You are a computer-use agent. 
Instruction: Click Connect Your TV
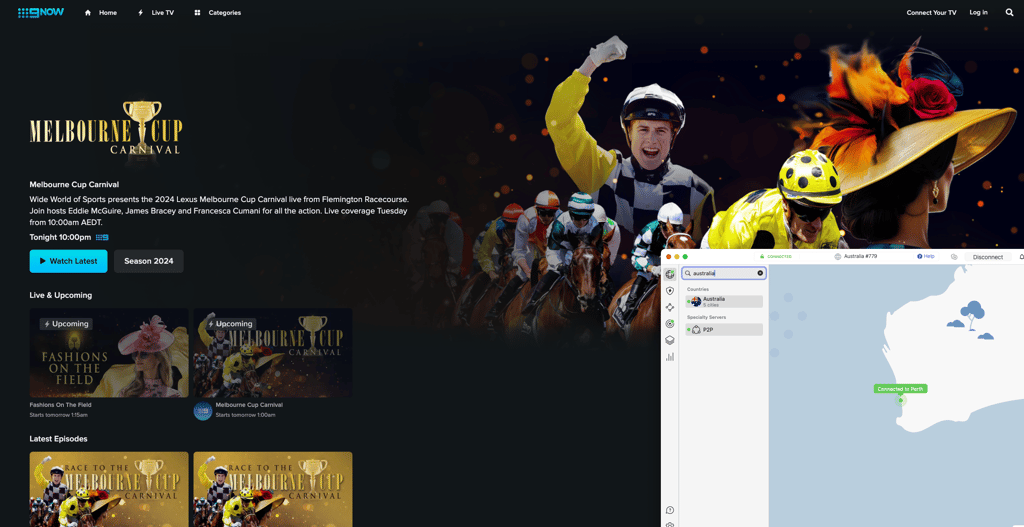[931, 12]
